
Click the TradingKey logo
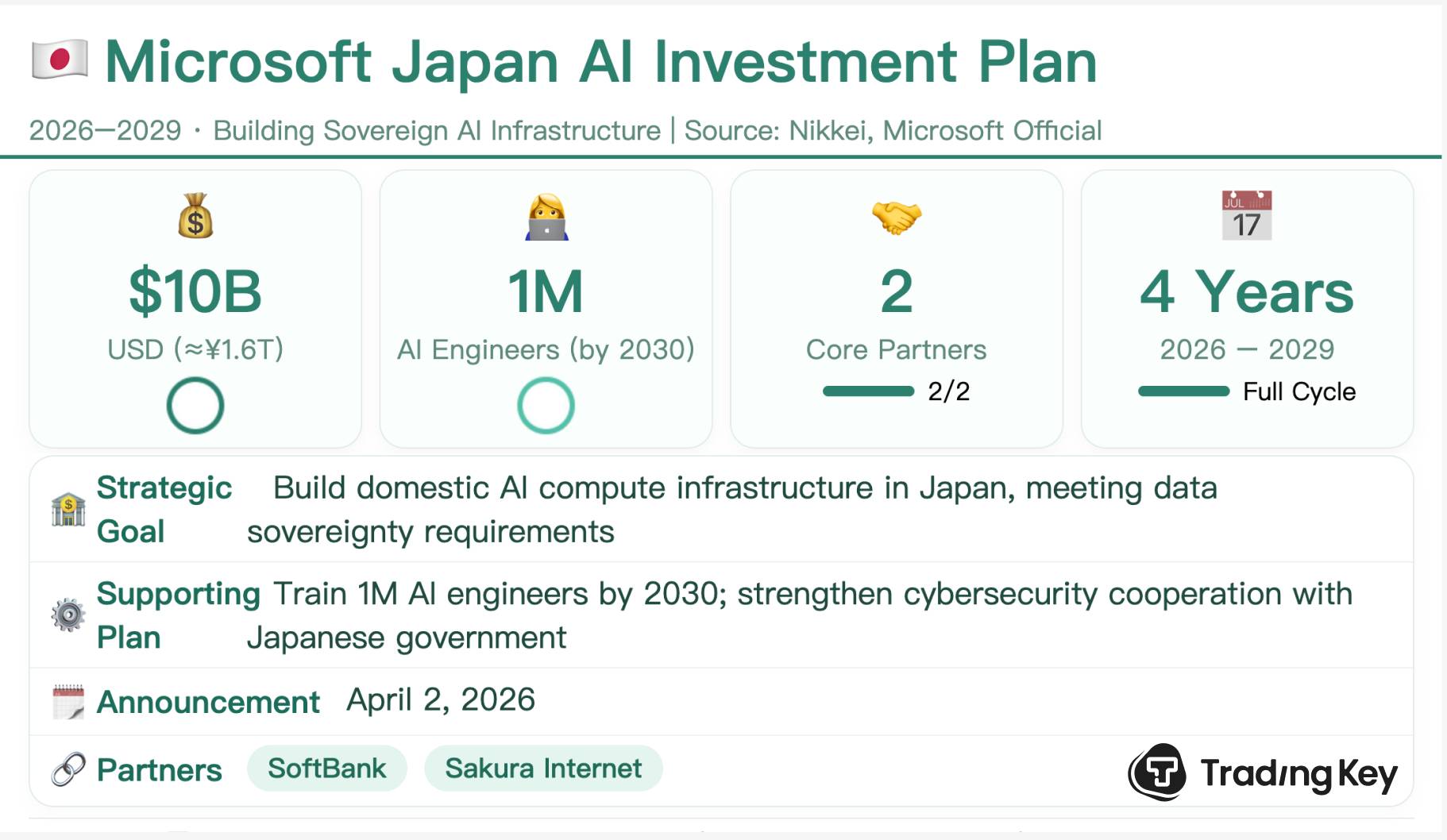pos(1262,773)
